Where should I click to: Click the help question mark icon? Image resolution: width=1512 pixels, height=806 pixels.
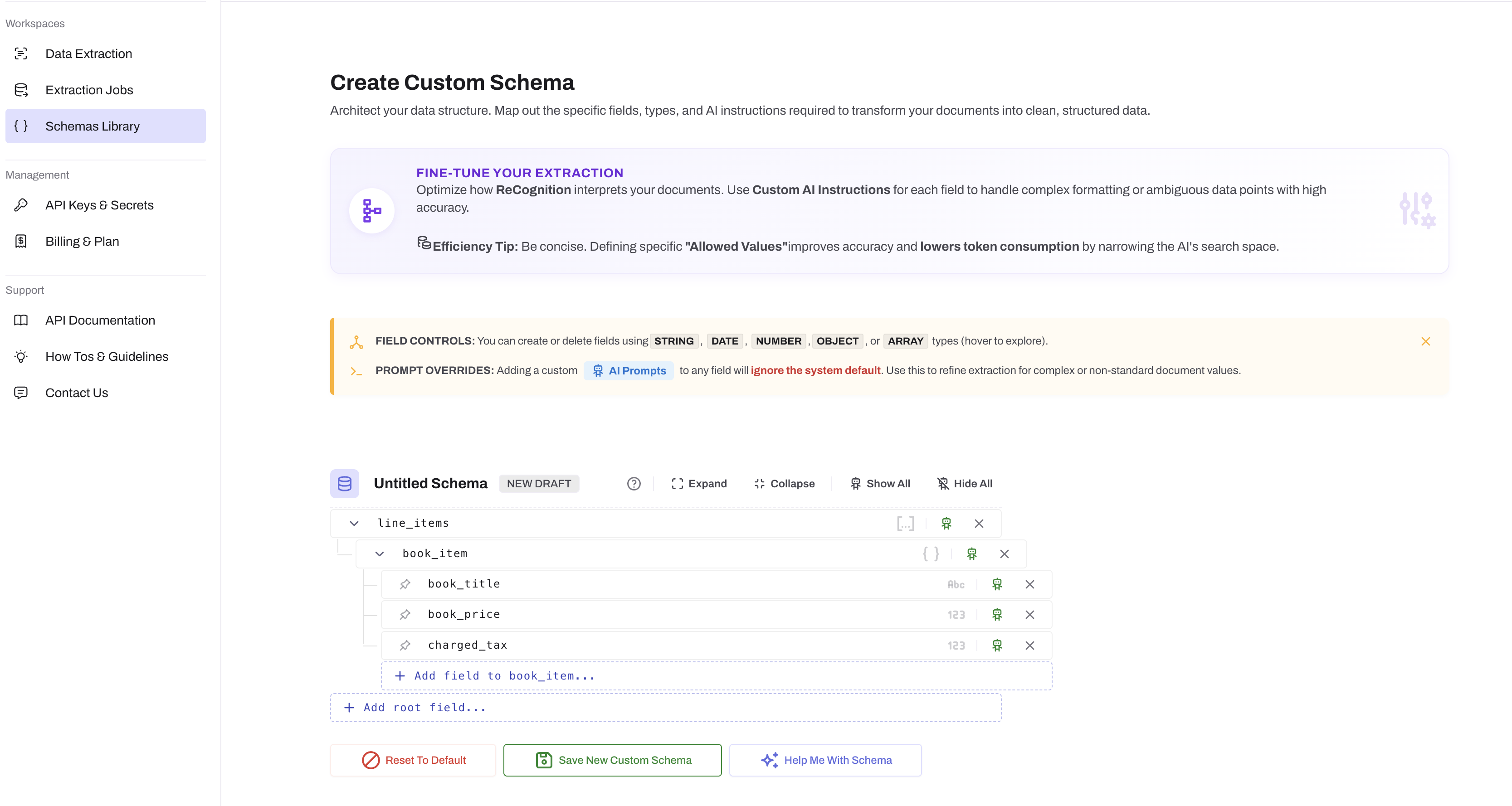[x=634, y=483]
